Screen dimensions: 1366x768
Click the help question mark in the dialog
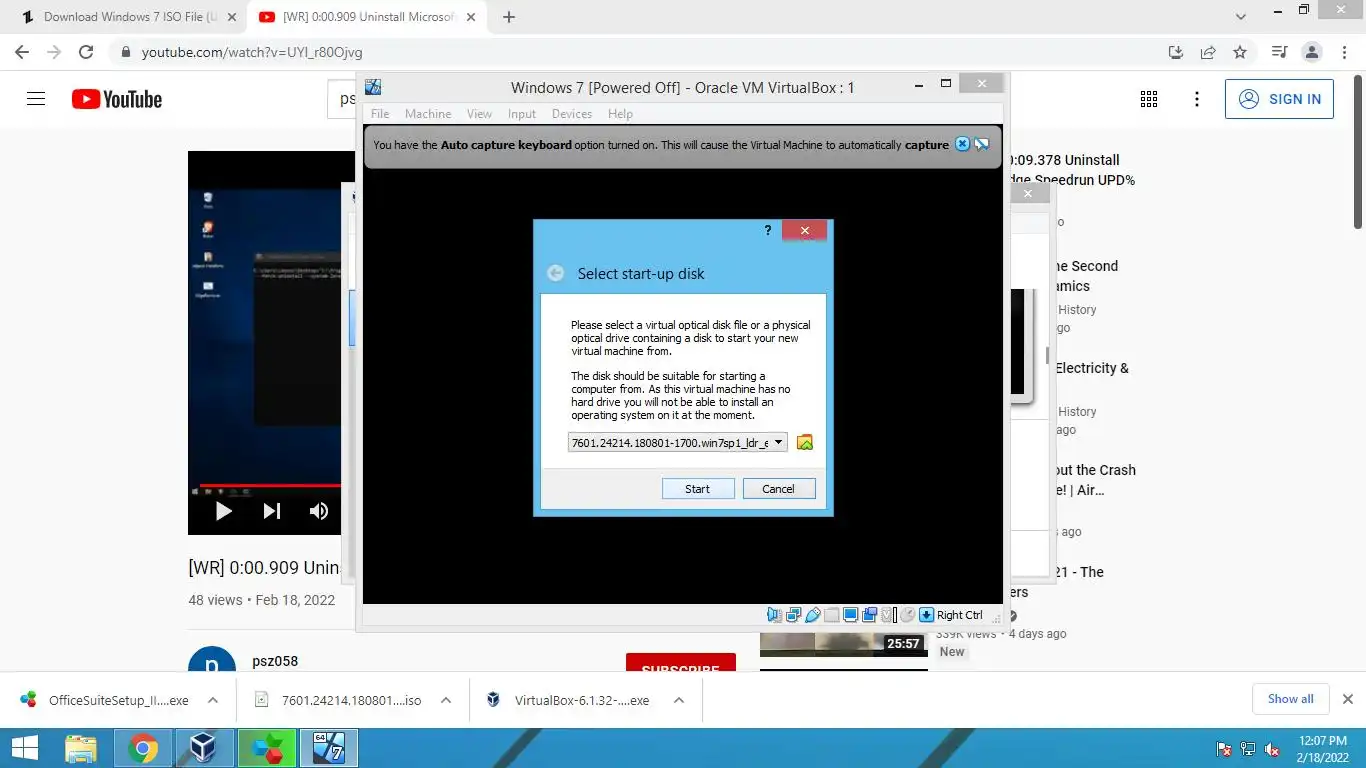coord(768,230)
